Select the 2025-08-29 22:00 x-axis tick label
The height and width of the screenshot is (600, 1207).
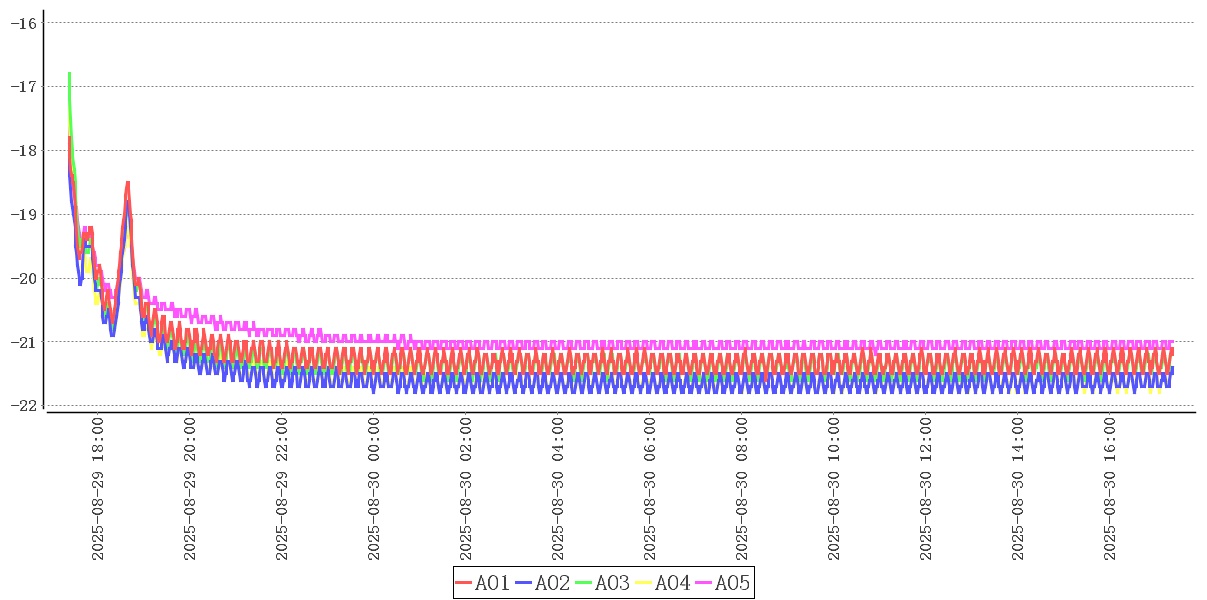pyautogui.click(x=282, y=489)
